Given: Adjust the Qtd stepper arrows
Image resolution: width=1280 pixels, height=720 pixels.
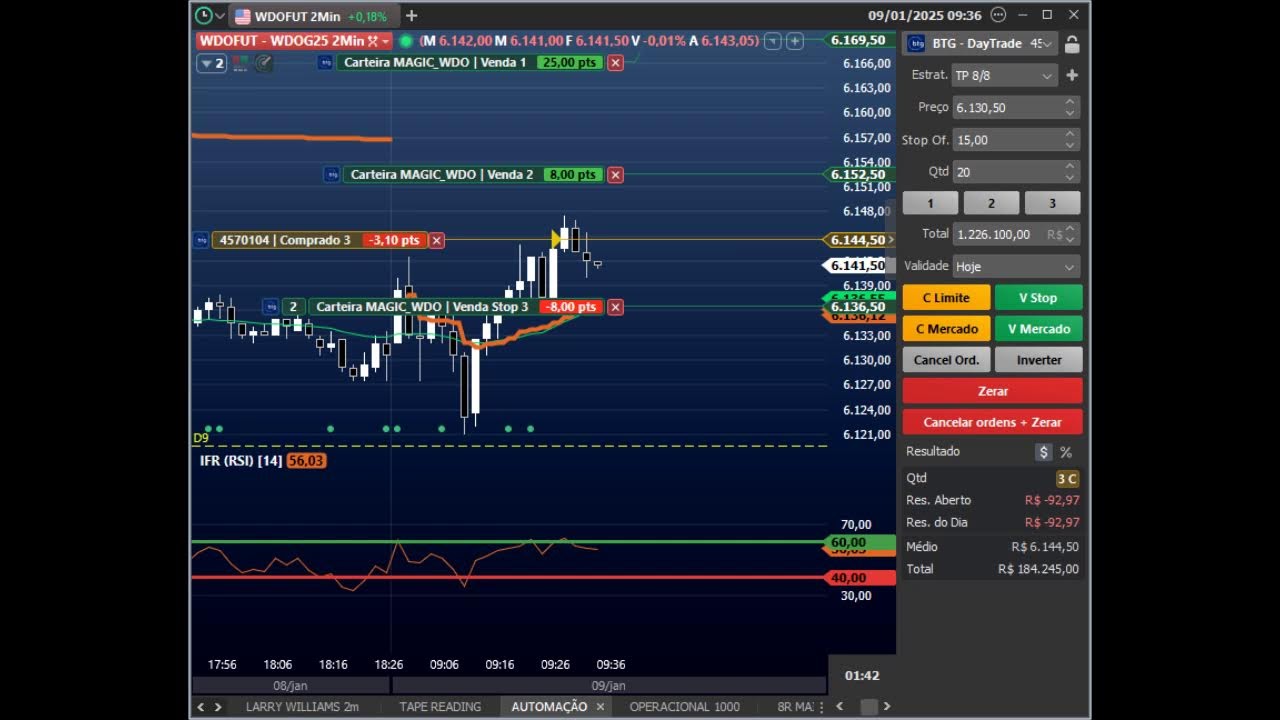Looking at the screenshot, I should coord(1070,172).
